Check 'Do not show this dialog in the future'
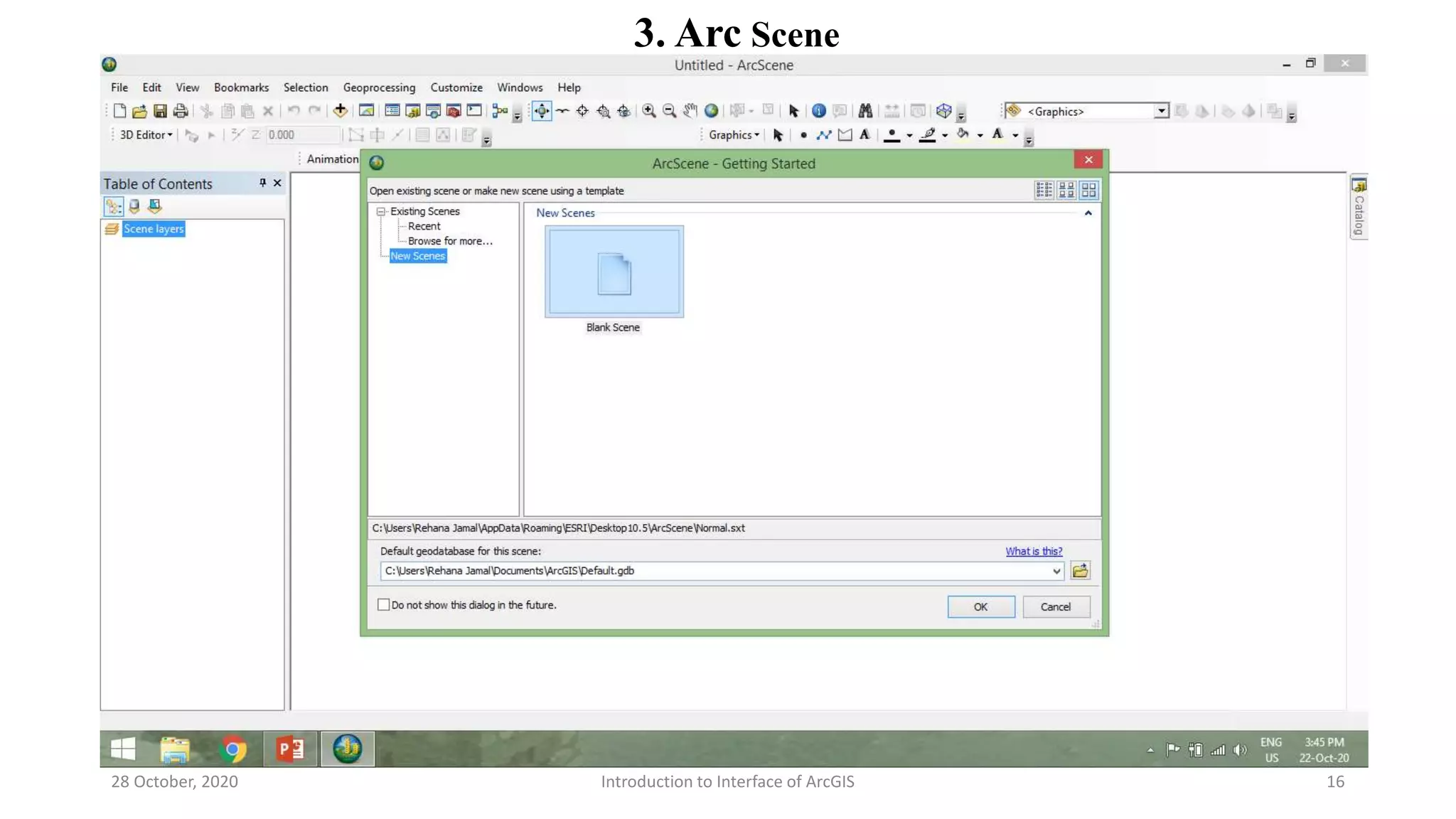The height and width of the screenshot is (819, 1456). (384, 605)
